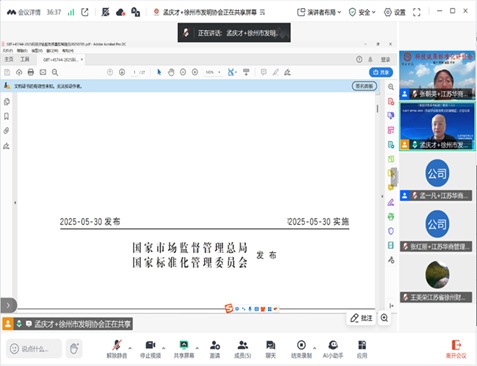The image size is (477, 366).
Task: End the recording (结束录制)
Action: (x=301, y=349)
